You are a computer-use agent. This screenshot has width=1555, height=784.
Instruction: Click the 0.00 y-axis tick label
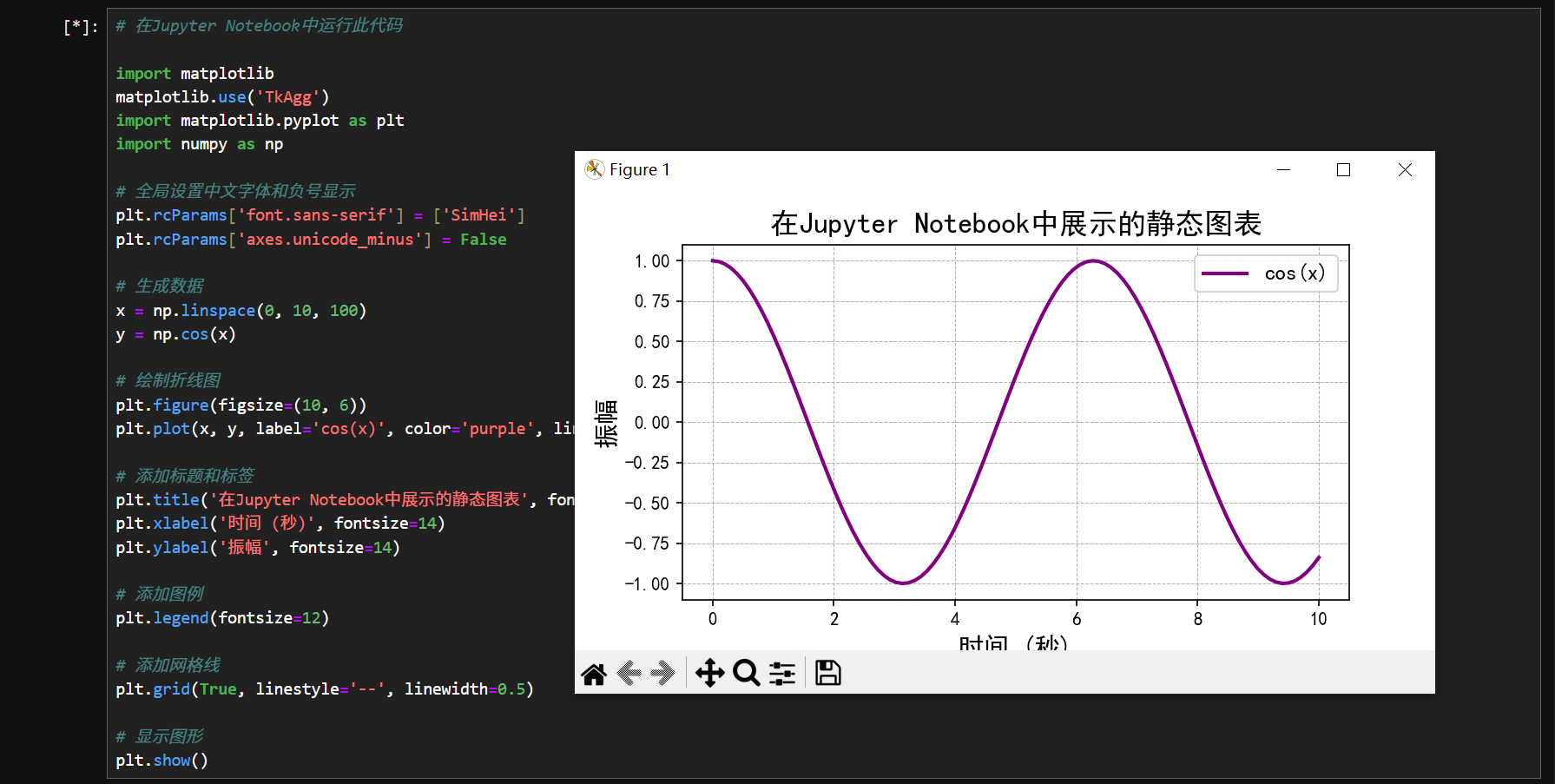coord(652,423)
